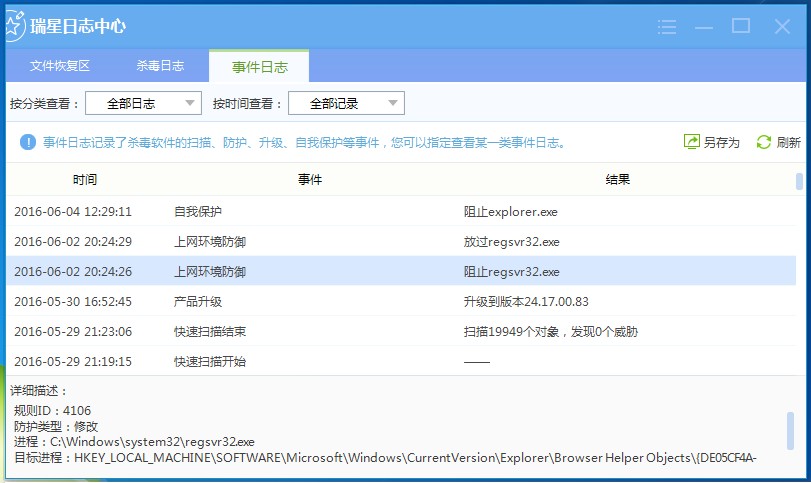Click the green 刷新 refresh icon
The width and height of the screenshot is (811, 483).
(x=763, y=142)
